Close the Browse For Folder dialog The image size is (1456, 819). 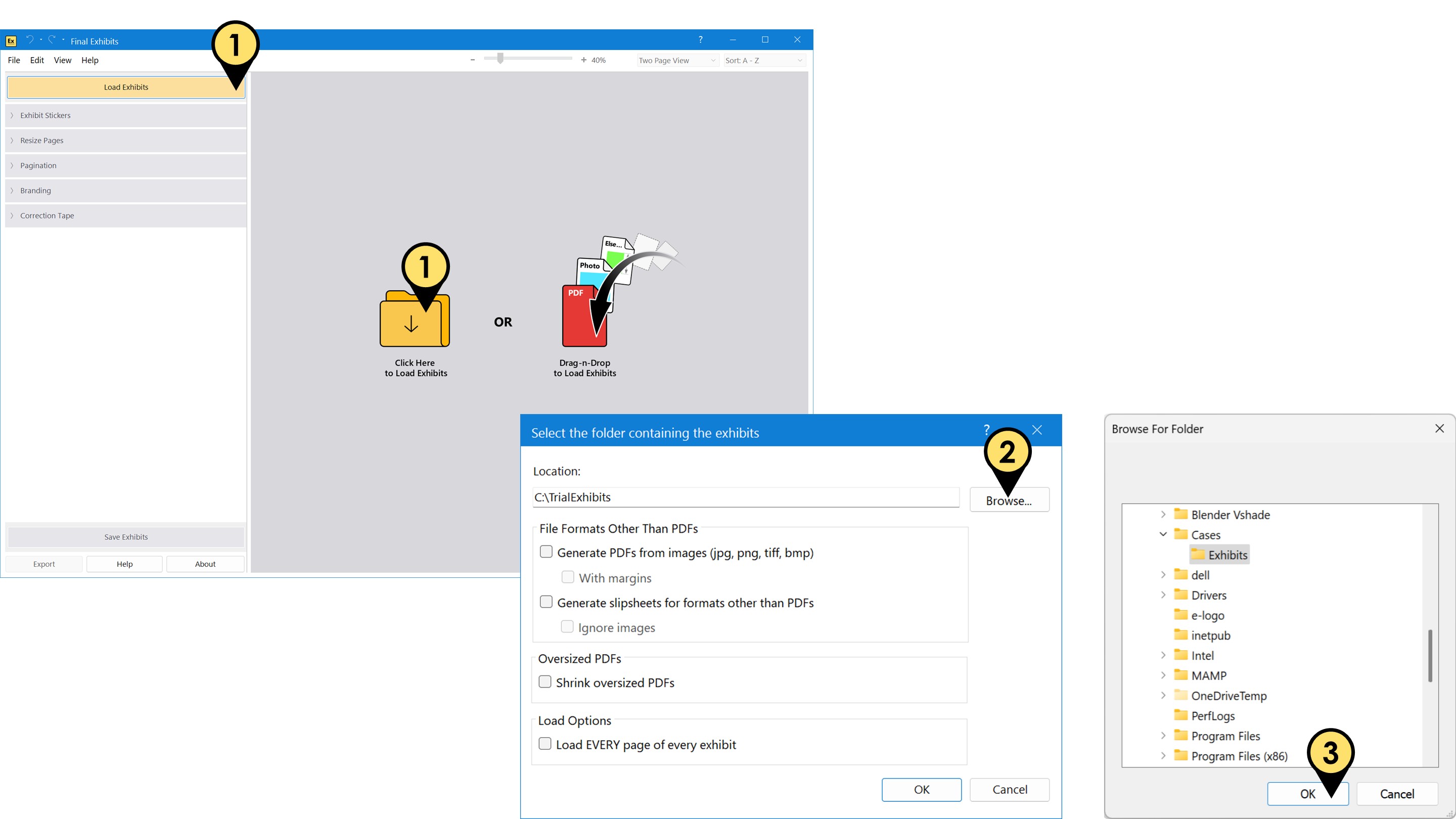1440,428
